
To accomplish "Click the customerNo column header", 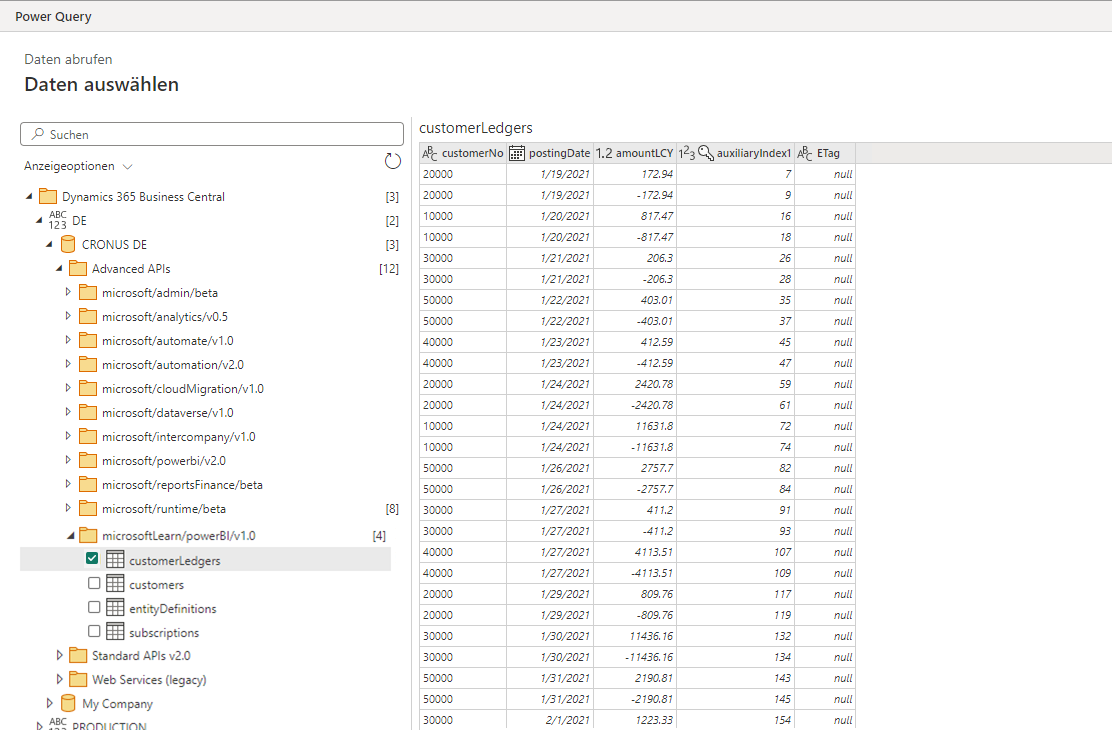I will tap(462, 153).
